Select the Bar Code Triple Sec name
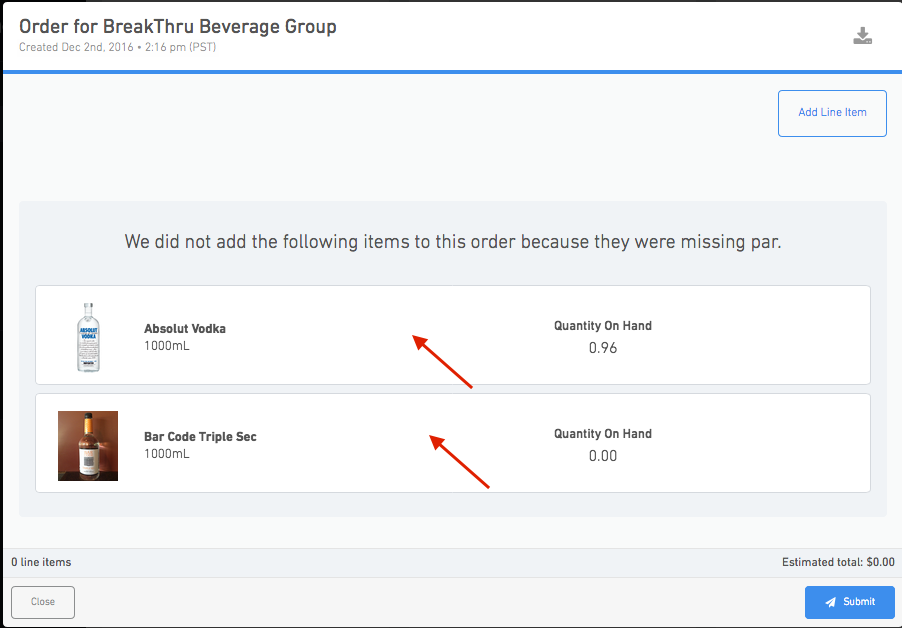Screen dimensions: 902x628 (200, 437)
